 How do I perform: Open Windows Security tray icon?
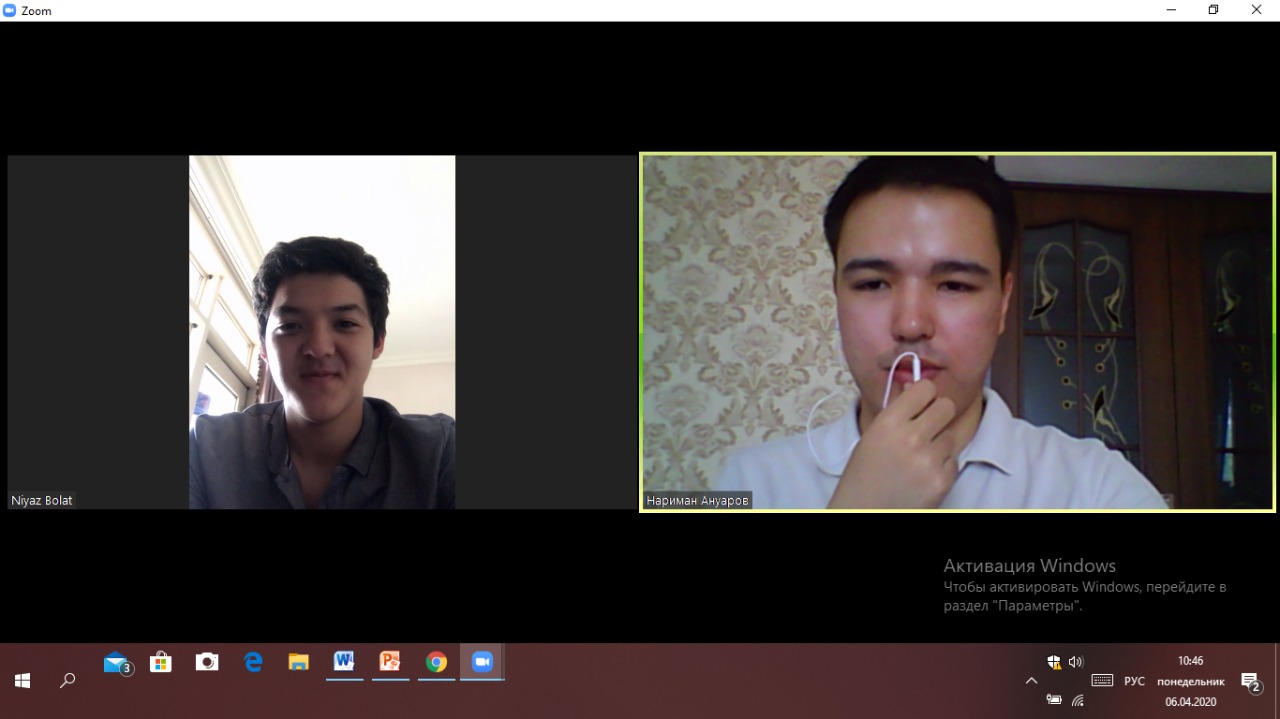[x=1054, y=662]
